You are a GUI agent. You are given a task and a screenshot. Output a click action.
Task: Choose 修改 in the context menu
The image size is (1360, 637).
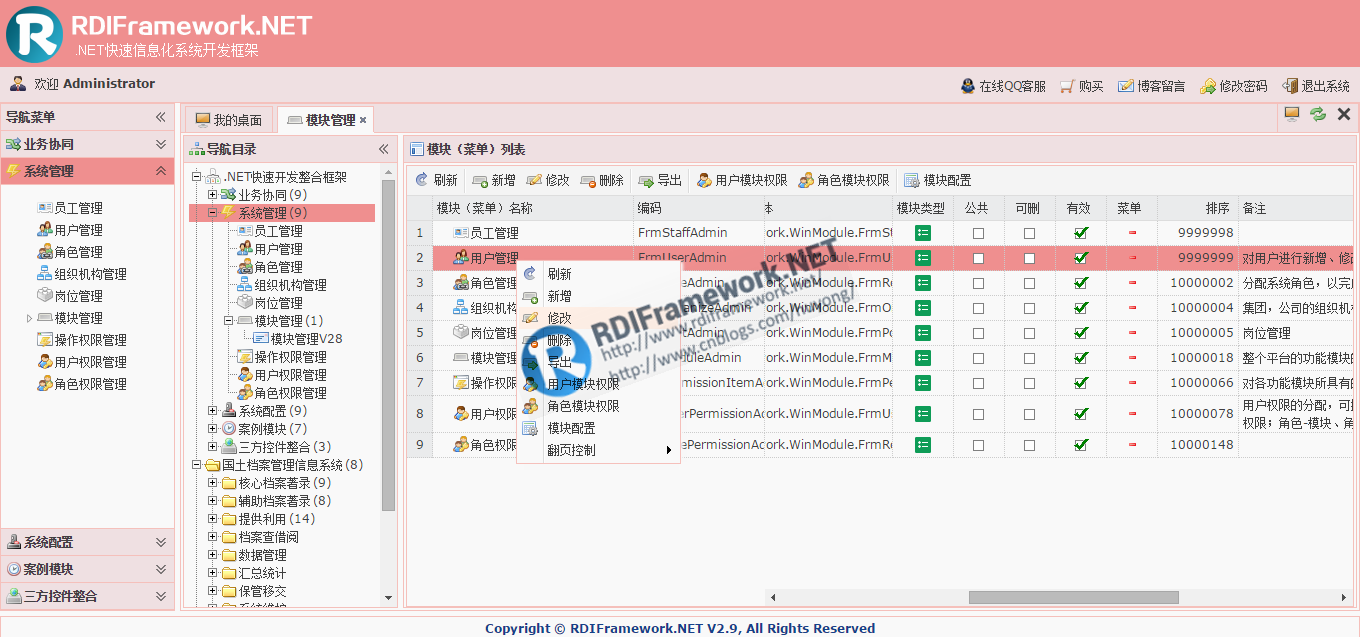[598, 318]
